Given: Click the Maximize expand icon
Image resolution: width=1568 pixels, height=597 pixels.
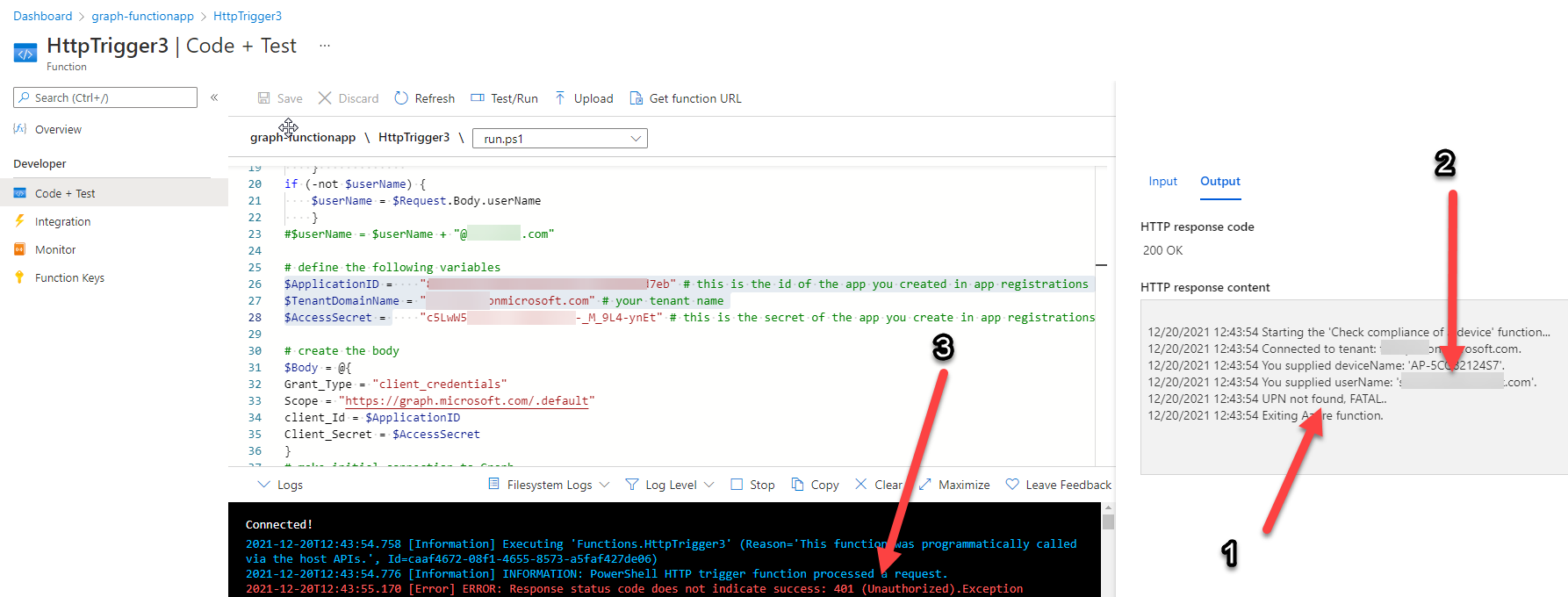Looking at the screenshot, I should 924,484.
